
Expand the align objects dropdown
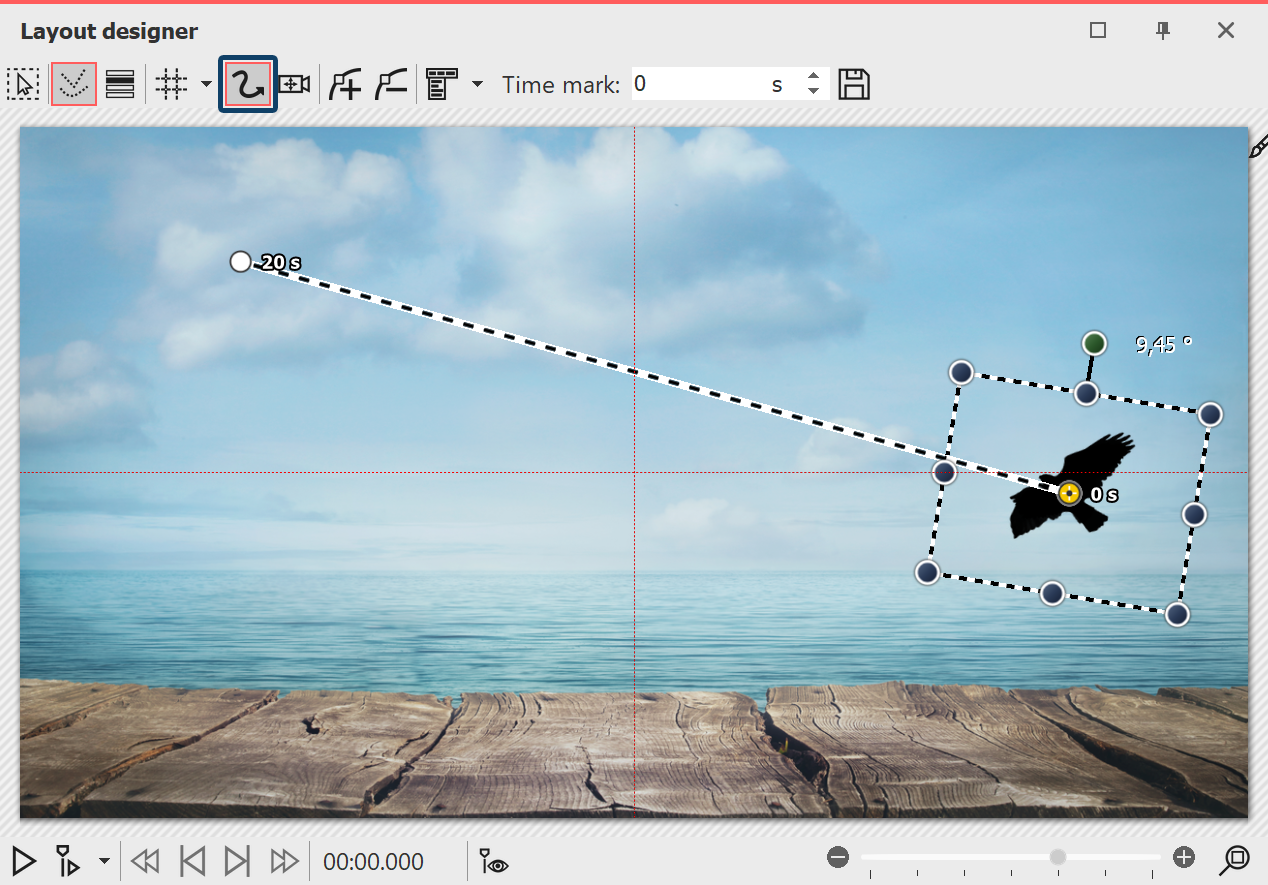(477, 85)
